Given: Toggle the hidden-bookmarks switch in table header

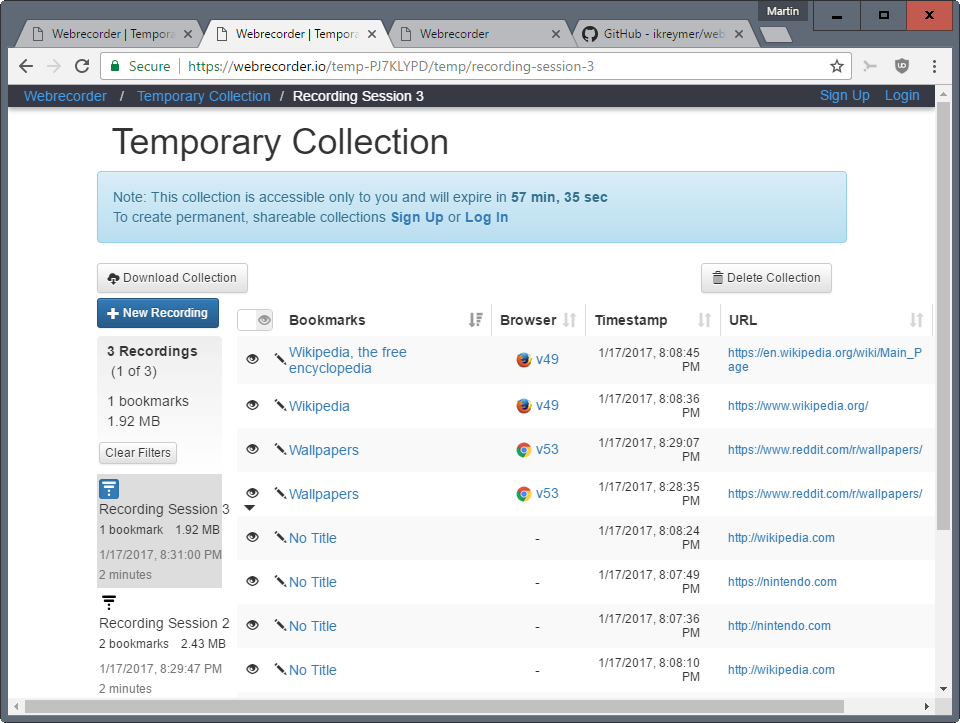Looking at the screenshot, I should click(x=255, y=320).
